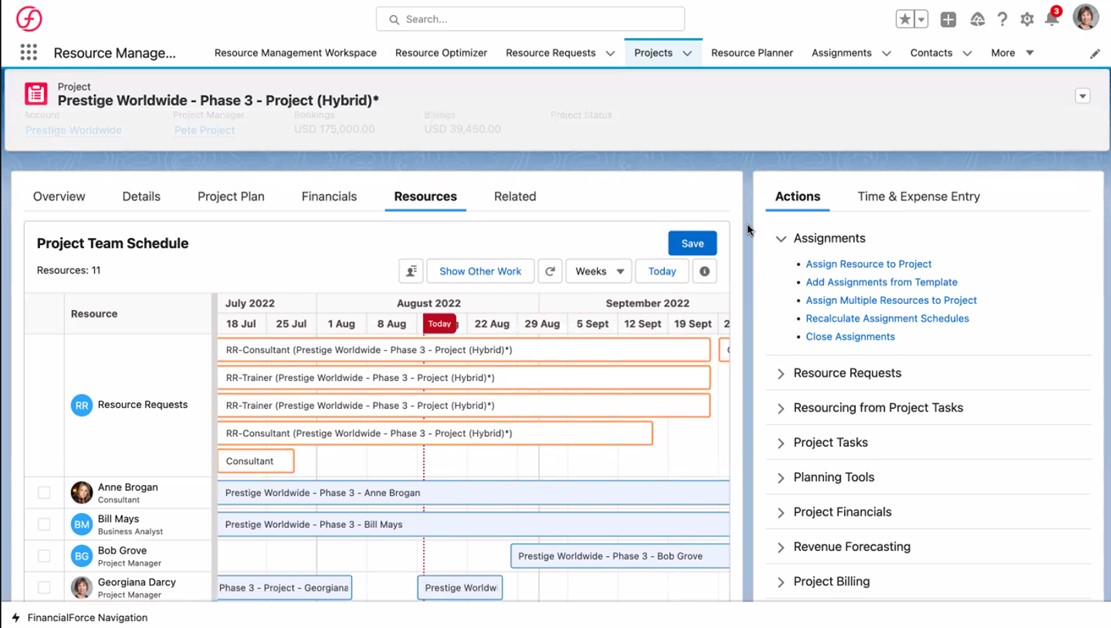The height and width of the screenshot is (628, 1111).
Task: Refresh the Project Team Schedule
Action: [x=550, y=271]
